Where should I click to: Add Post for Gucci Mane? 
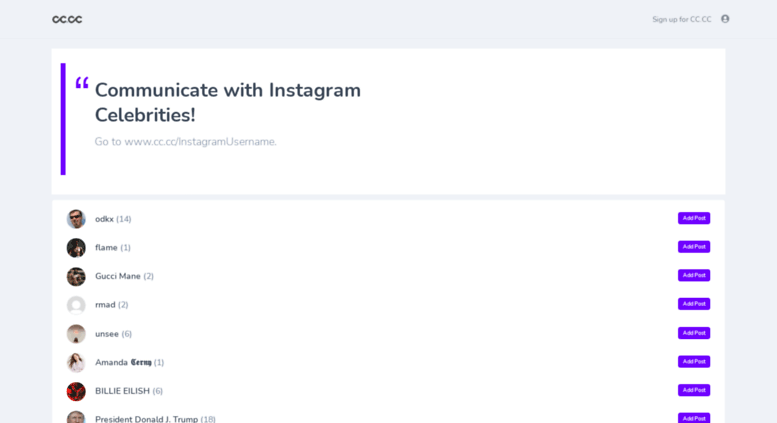click(x=694, y=275)
